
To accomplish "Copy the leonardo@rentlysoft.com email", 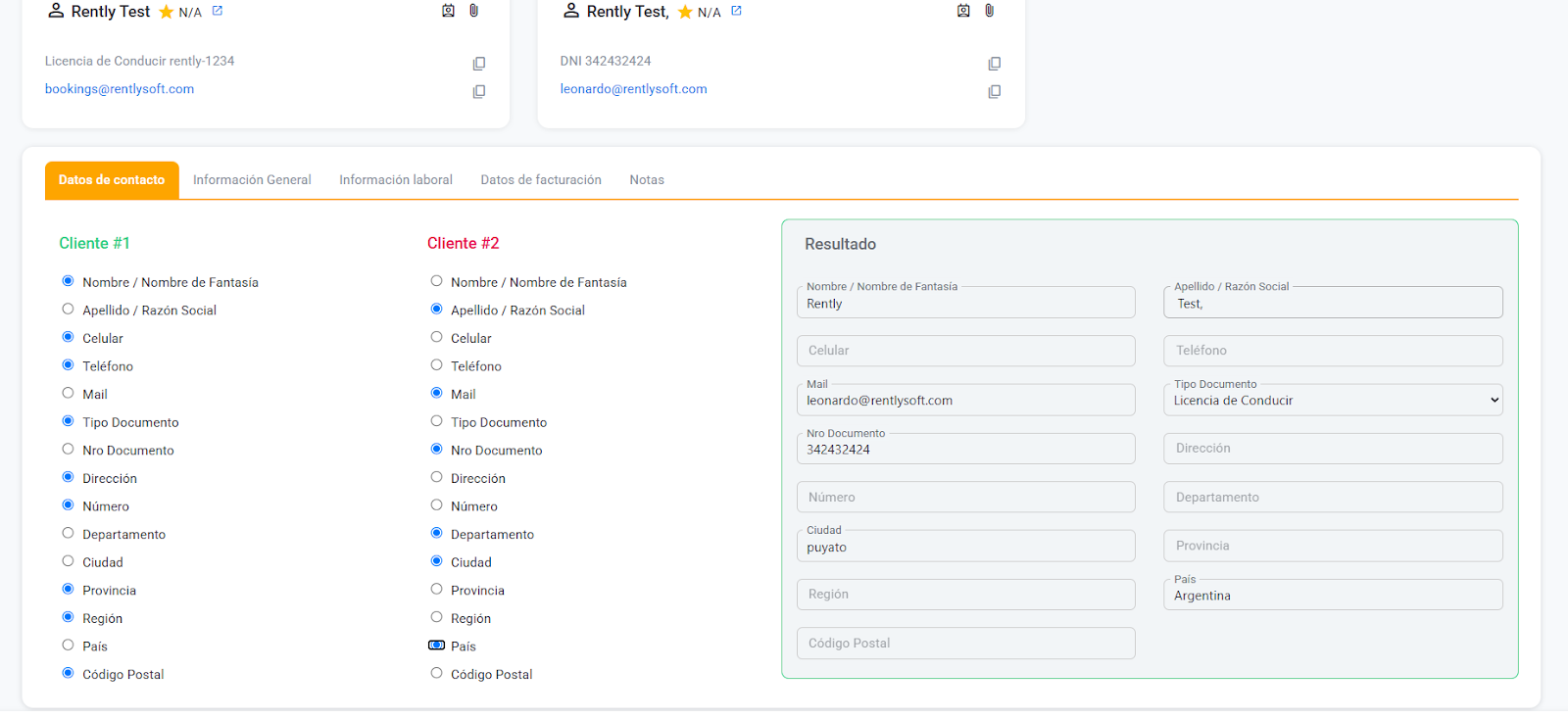I will [x=995, y=92].
